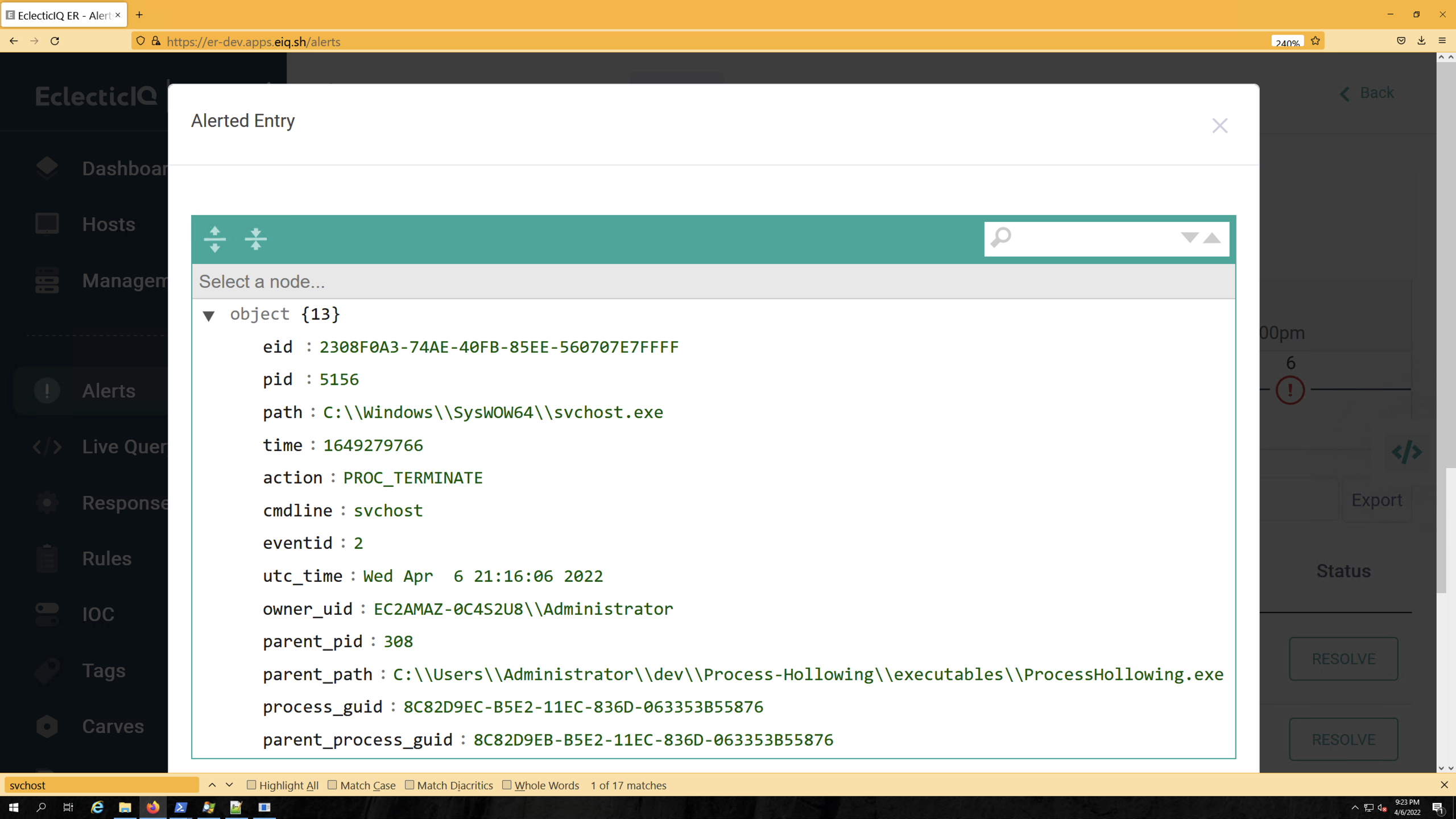Click the red alert timeline marker
The width and height of the screenshot is (1456, 819).
coord(1290,390)
